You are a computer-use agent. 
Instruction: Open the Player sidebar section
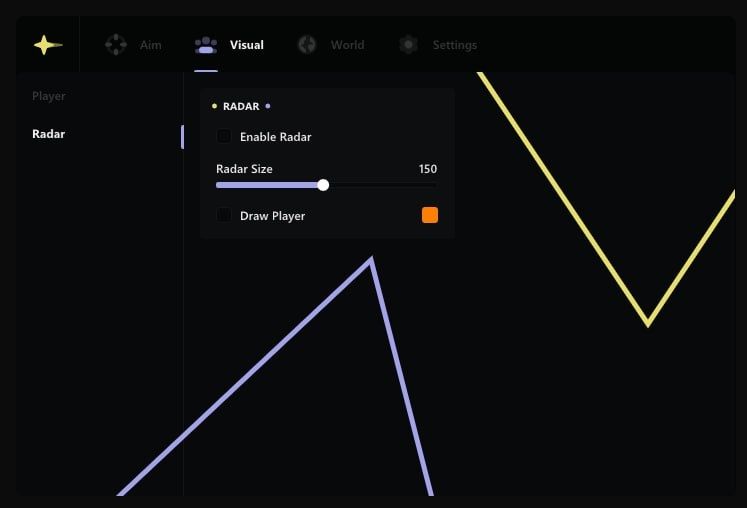pos(49,97)
